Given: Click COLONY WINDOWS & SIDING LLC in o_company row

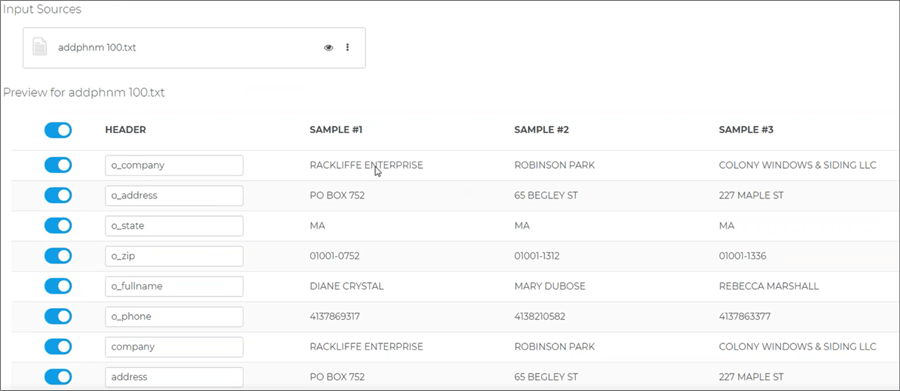Looking at the screenshot, I should coord(798,165).
